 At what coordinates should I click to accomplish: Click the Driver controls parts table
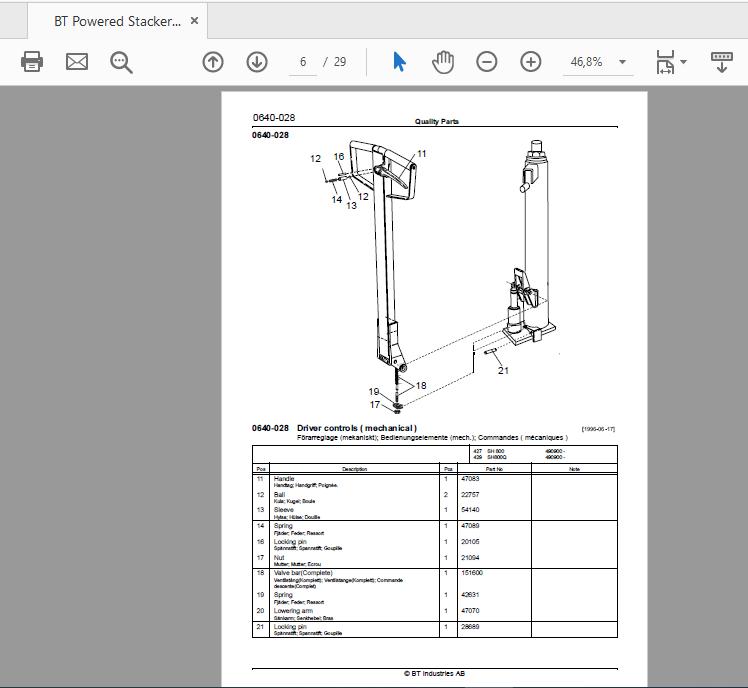coord(435,542)
